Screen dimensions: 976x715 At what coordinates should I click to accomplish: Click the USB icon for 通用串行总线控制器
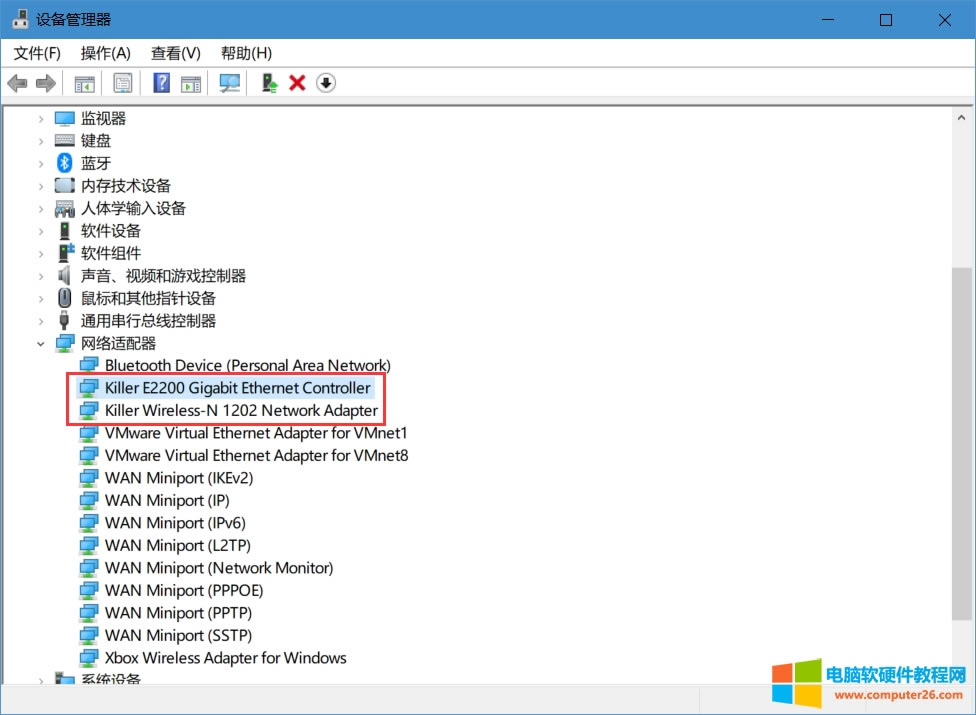click(63, 320)
